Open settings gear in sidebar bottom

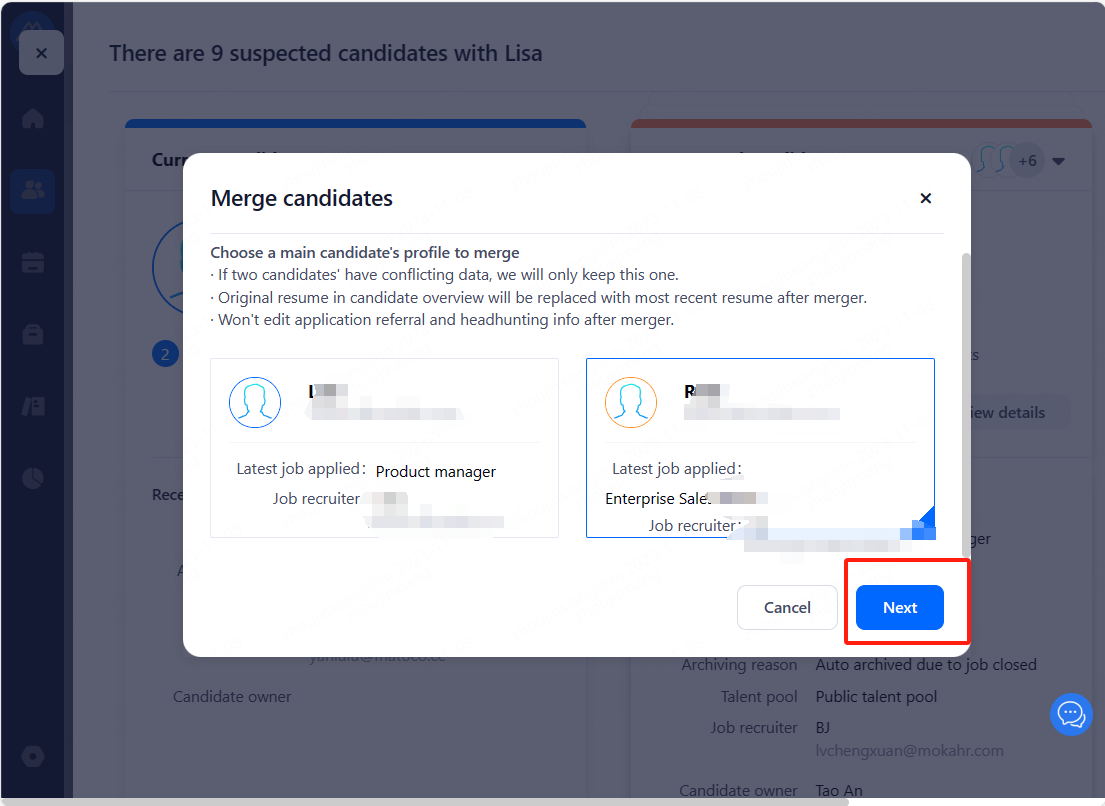pyautogui.click(x=33, y=756)
